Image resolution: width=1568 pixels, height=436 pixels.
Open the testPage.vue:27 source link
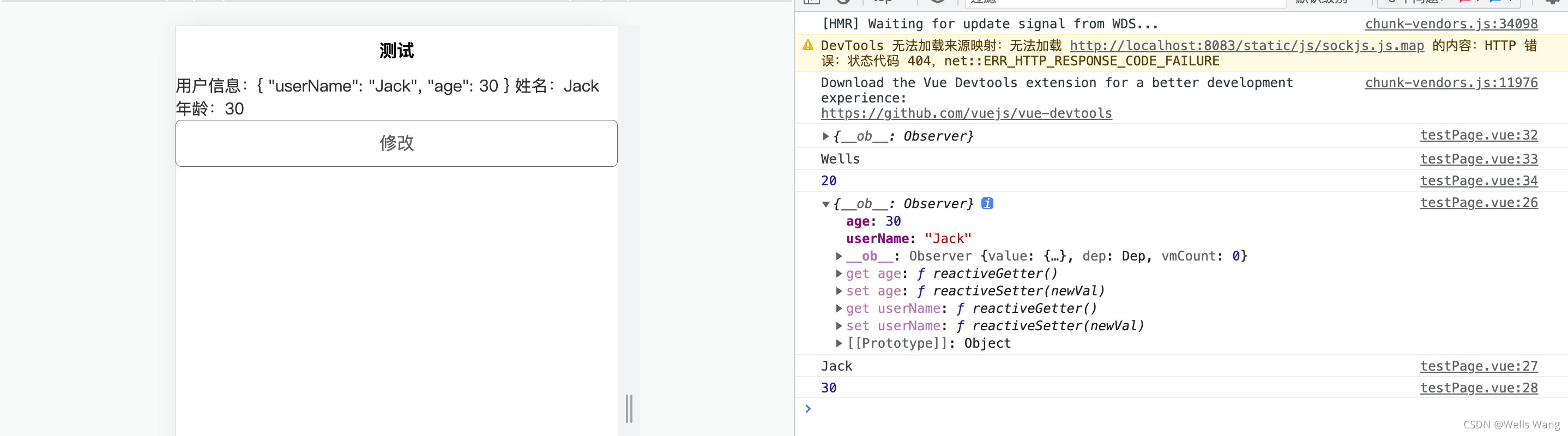[x=1479, y=366]
